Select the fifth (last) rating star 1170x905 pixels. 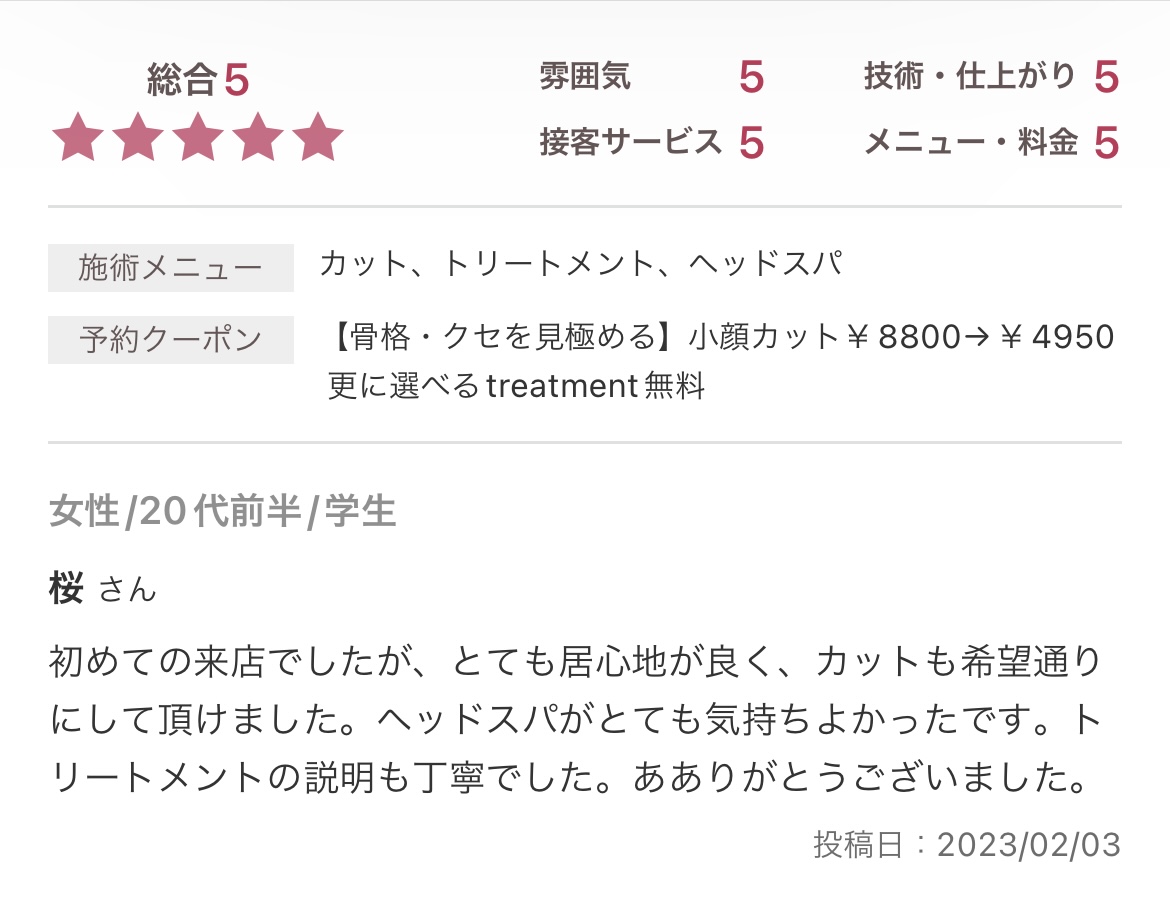point(318,138)
